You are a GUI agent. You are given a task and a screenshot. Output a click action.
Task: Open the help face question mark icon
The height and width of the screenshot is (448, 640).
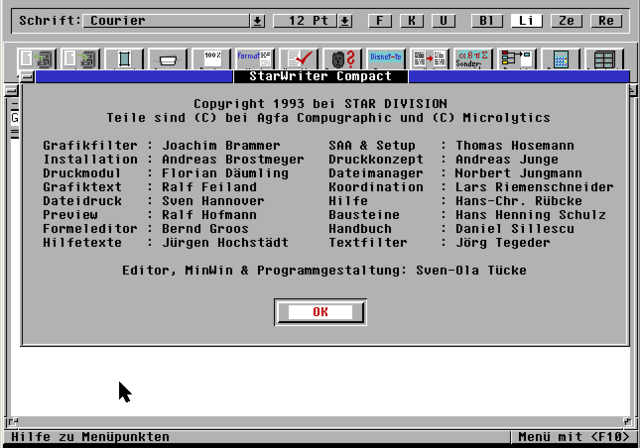point(342,59)
